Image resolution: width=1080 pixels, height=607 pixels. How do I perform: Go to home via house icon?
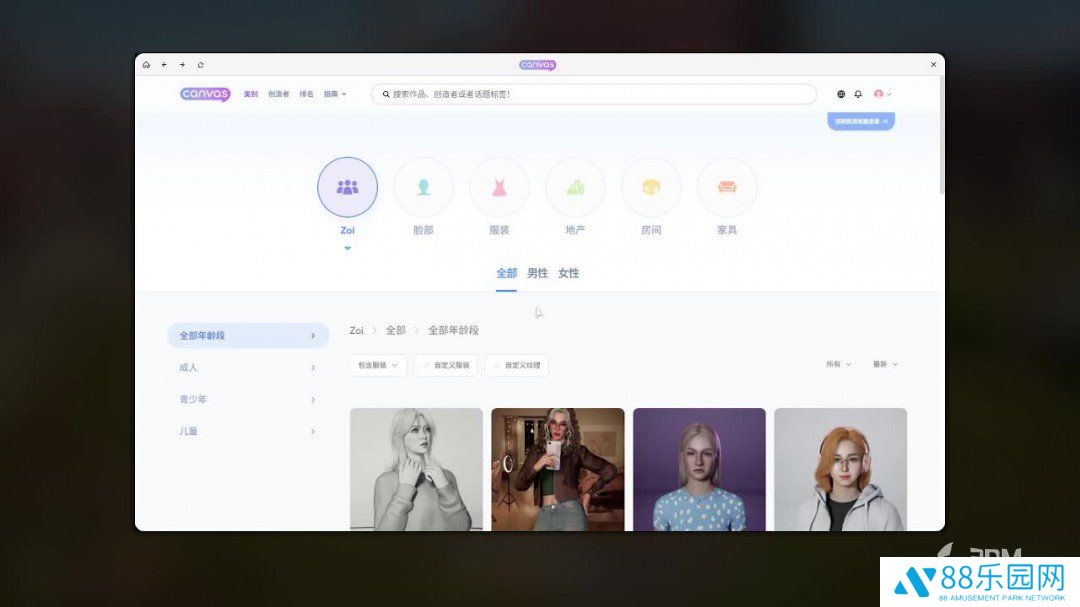coord(146,65)
